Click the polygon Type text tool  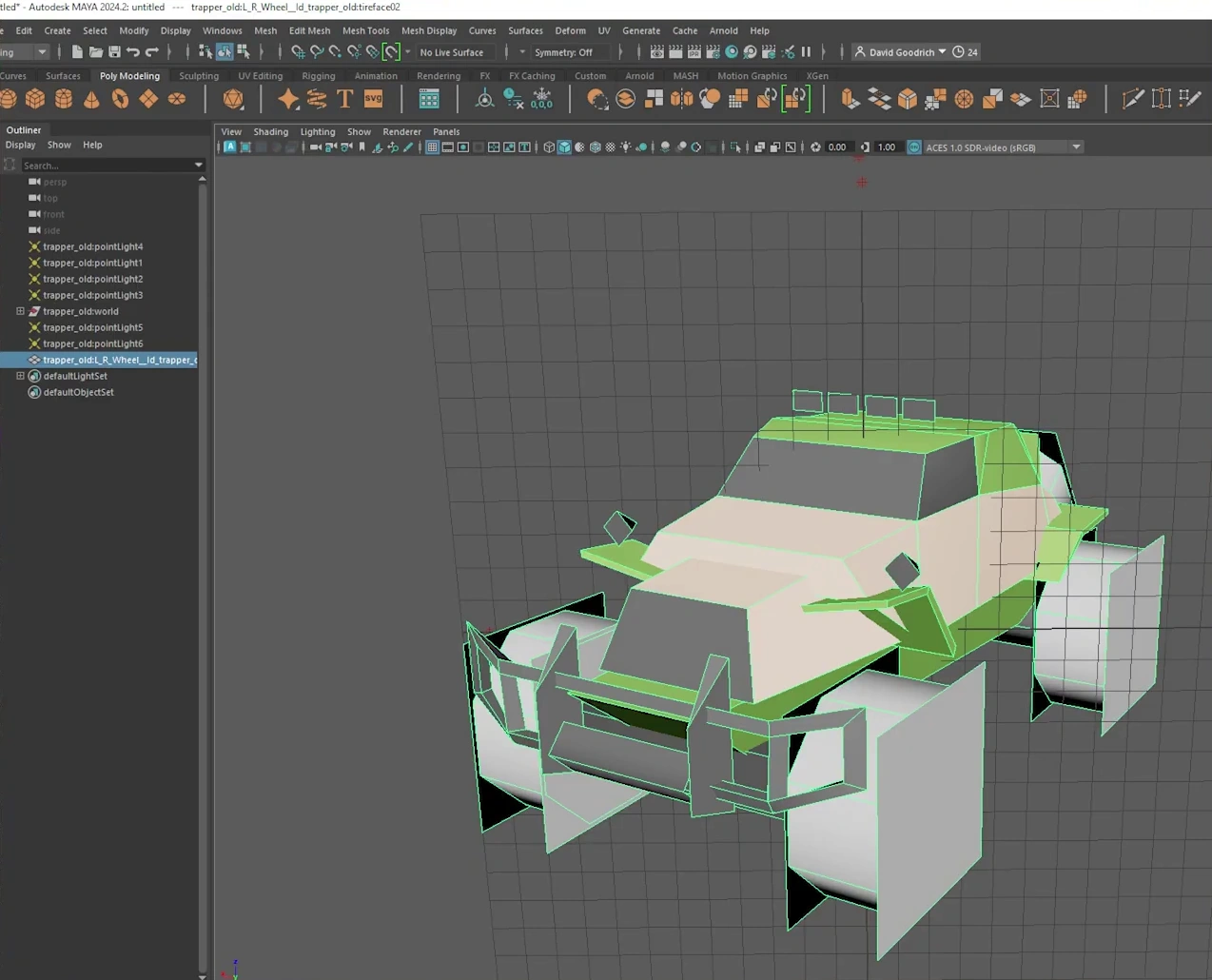click(x=345, y=99)
